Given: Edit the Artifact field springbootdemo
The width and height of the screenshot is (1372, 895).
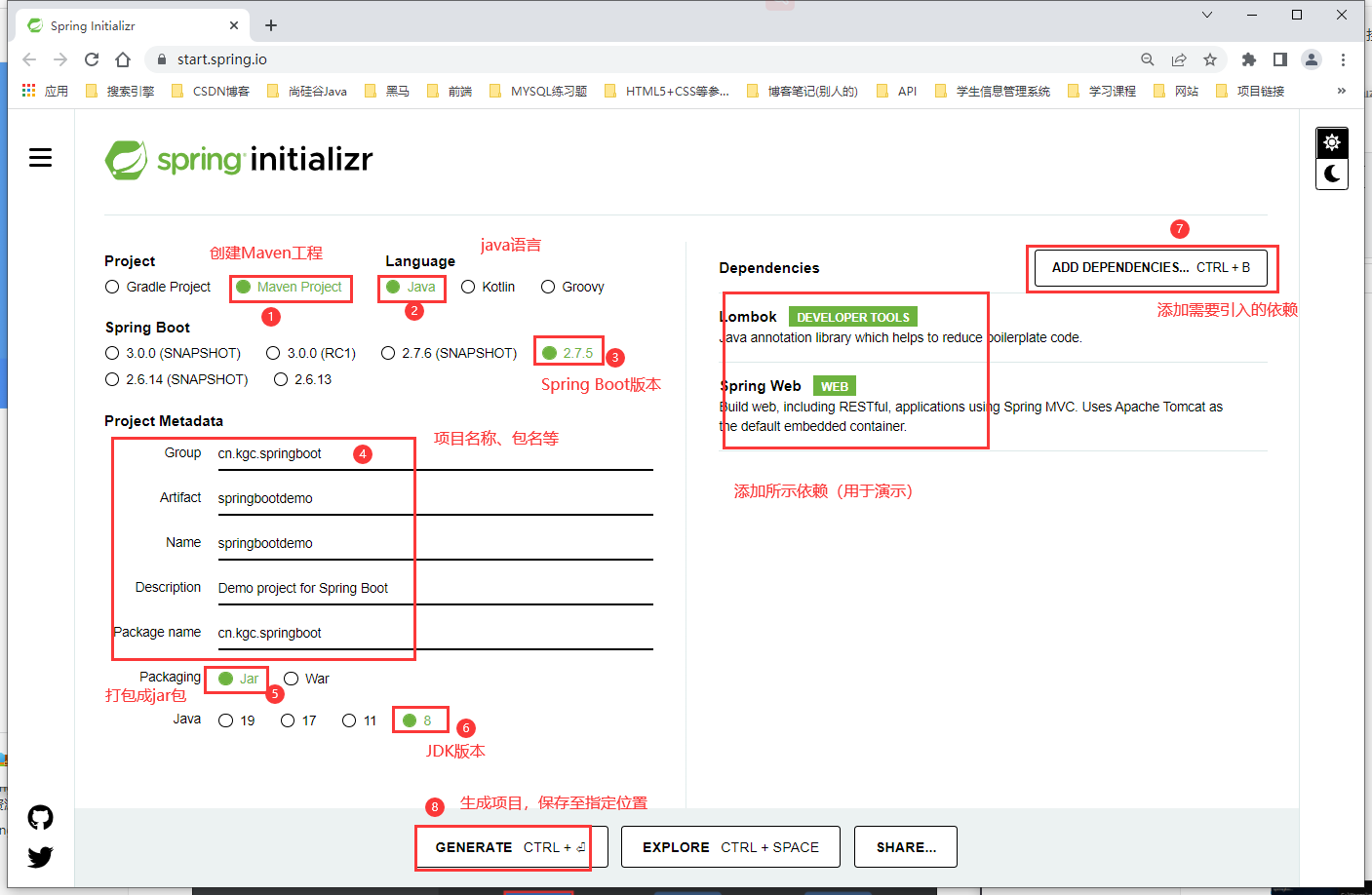Looking at the screenshot, I should click(435, 498).
